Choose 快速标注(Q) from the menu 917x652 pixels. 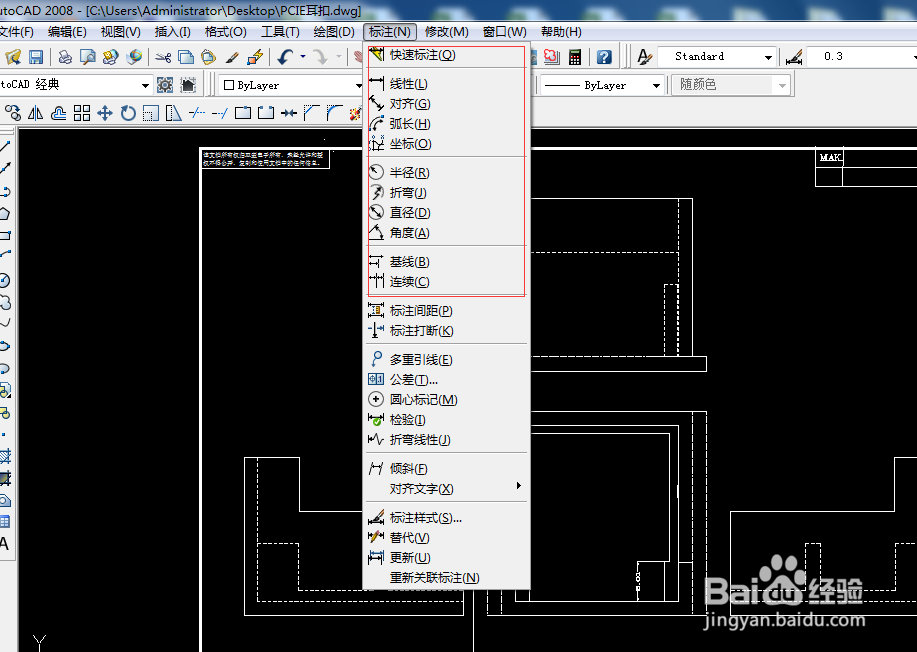(x=447, y=55)
